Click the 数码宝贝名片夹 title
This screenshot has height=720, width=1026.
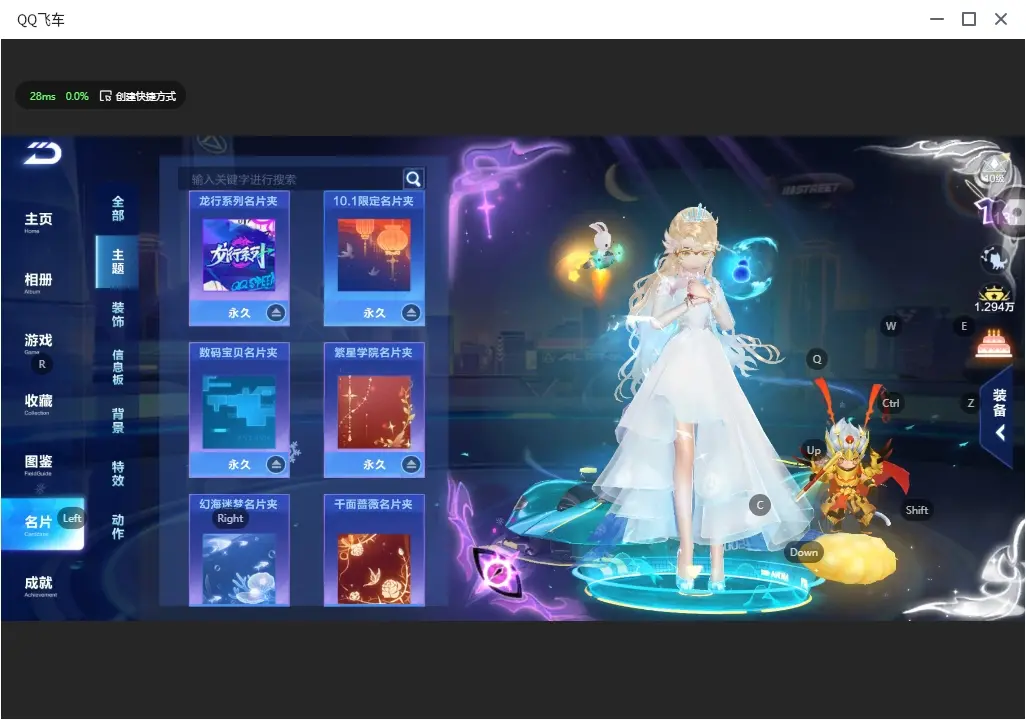click(x=239, y=352)
